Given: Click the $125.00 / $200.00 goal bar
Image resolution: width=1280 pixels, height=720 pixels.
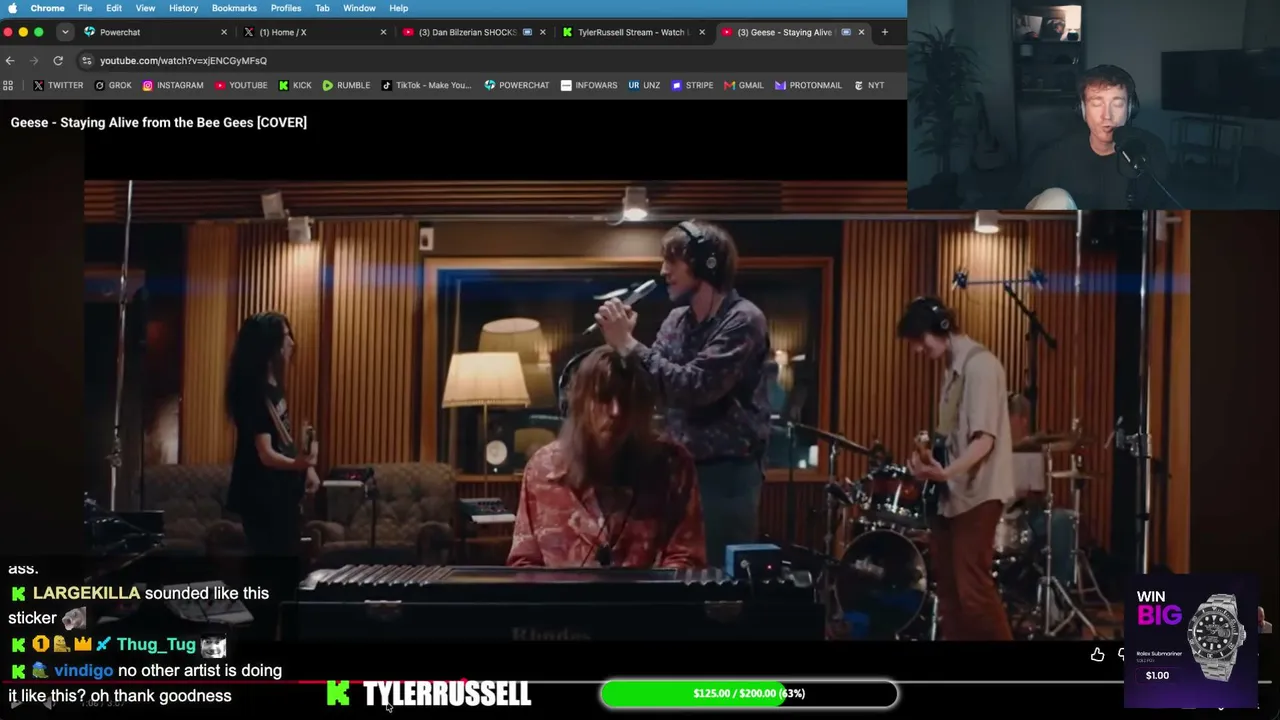Looking at the screenshot, I should (x=749, y=694).
